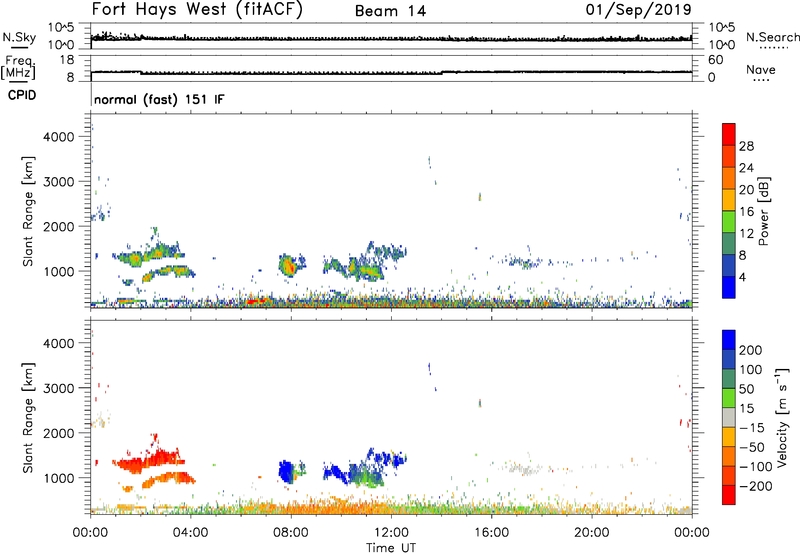Image resolution: width=800 pixels, height=554 pixels.
Task: Click the '08:00' time tick label
Action: point(291,533)
